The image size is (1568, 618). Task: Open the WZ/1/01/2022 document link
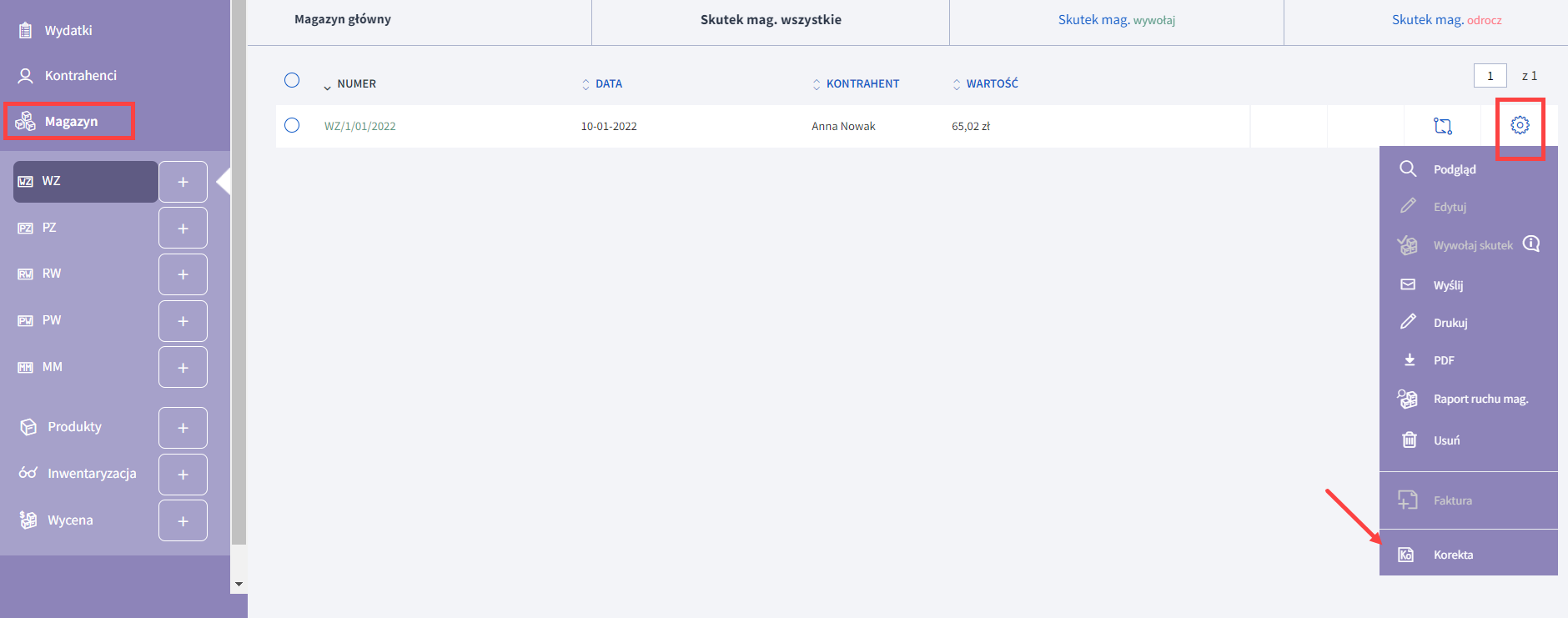[359, 127]
